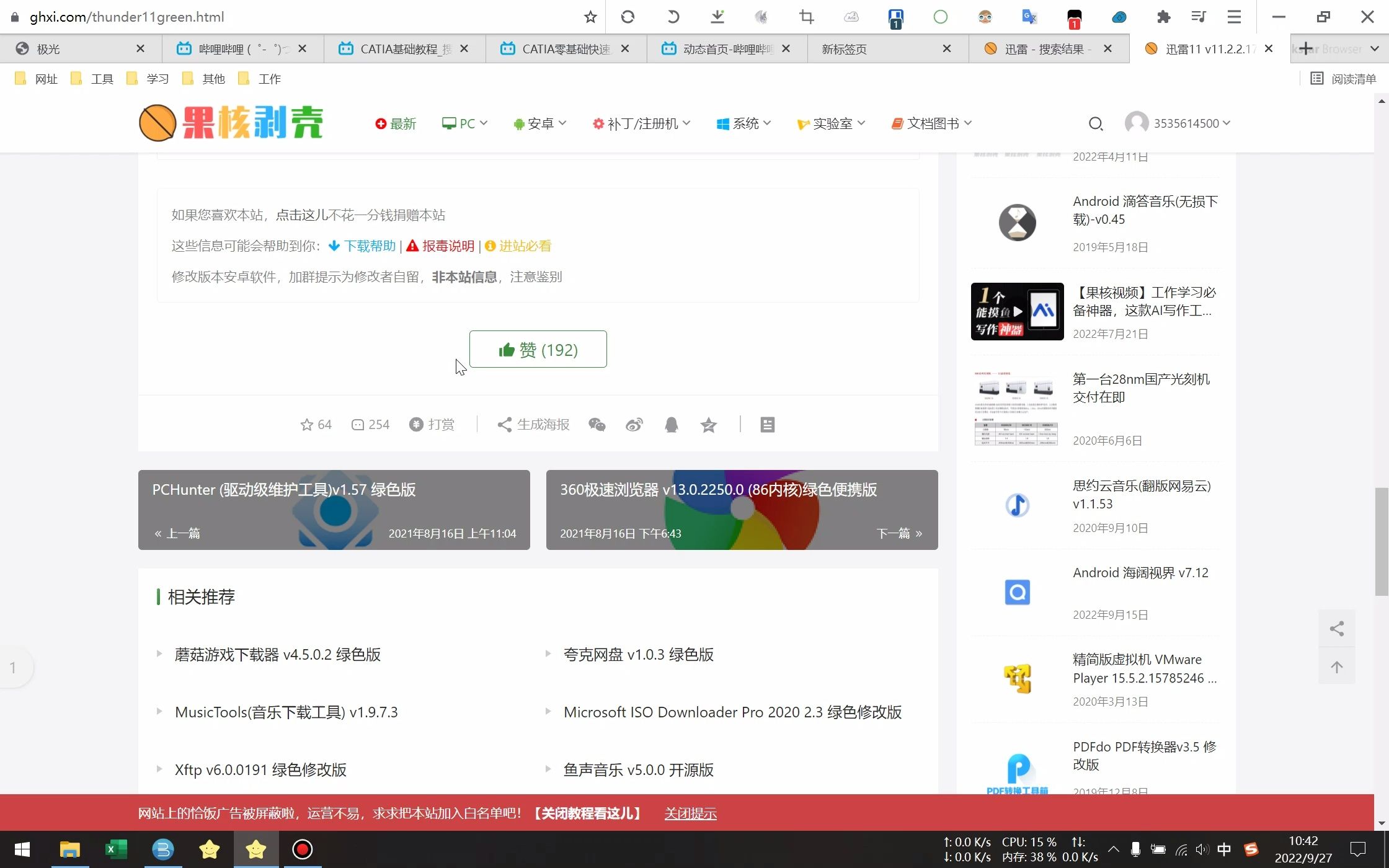The height and width of the screenshot is (868, 1389).
Task: Share article to QQ icon
Action: tap(671, 425)
